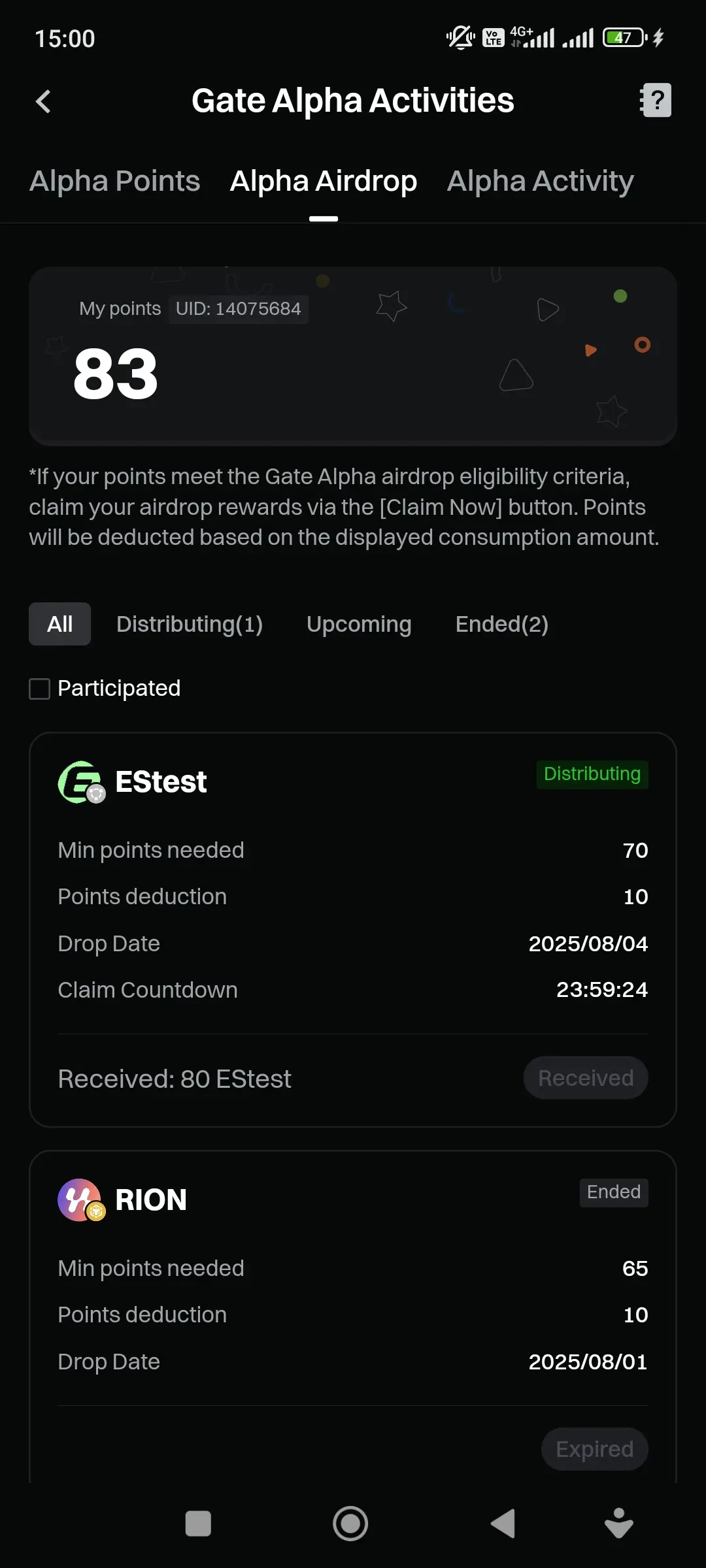The image size is (706, 1568).
Task: Tap the Expired button for RION
Action: pyautogui.click(x=595, y=1449)
